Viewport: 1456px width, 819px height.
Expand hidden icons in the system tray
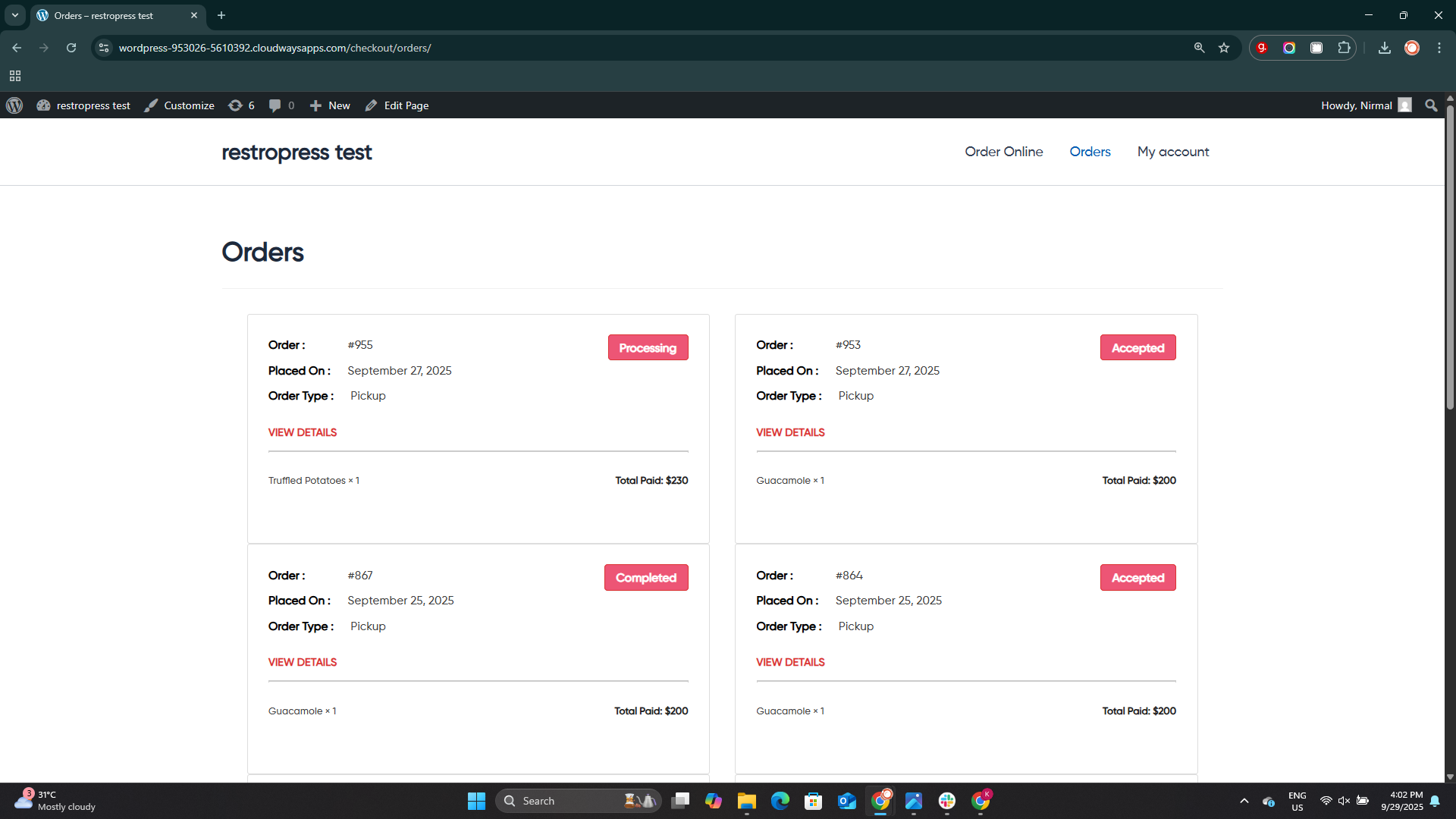pyautogui.click(x=1244, y=800)
